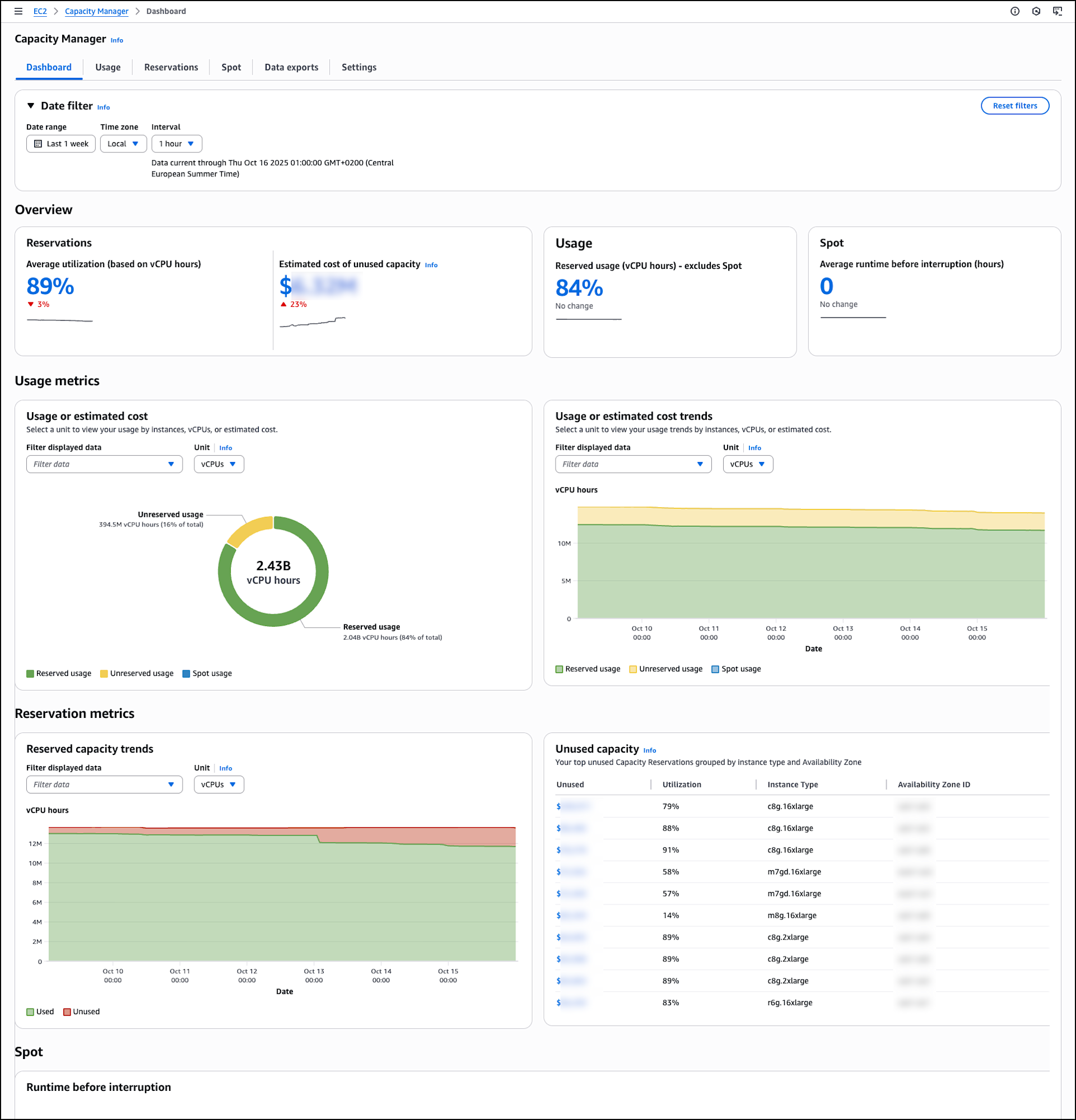Click the Reset filters button
The image size is (1076, 1120).
coord(1014,106)
